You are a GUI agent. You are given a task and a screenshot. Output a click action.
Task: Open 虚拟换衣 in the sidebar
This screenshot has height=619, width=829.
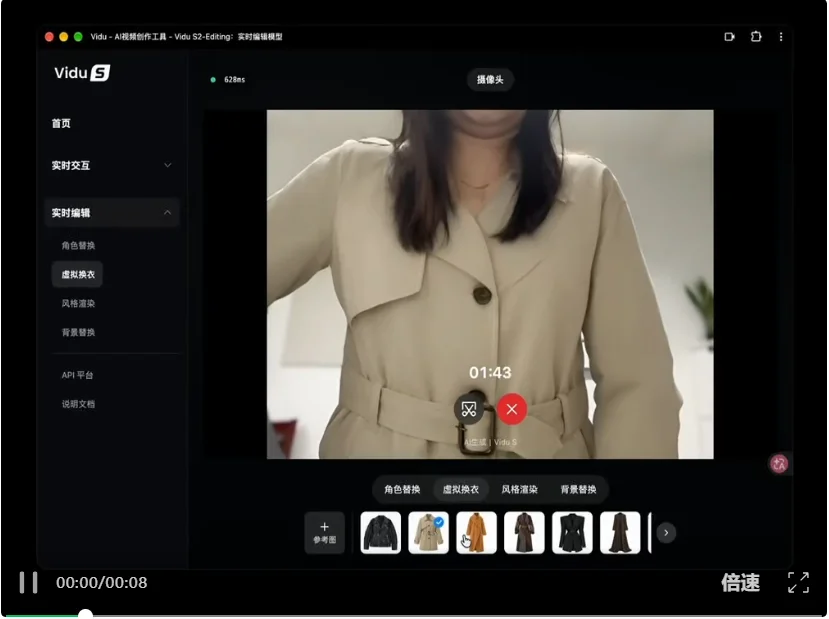click(78, 274)
